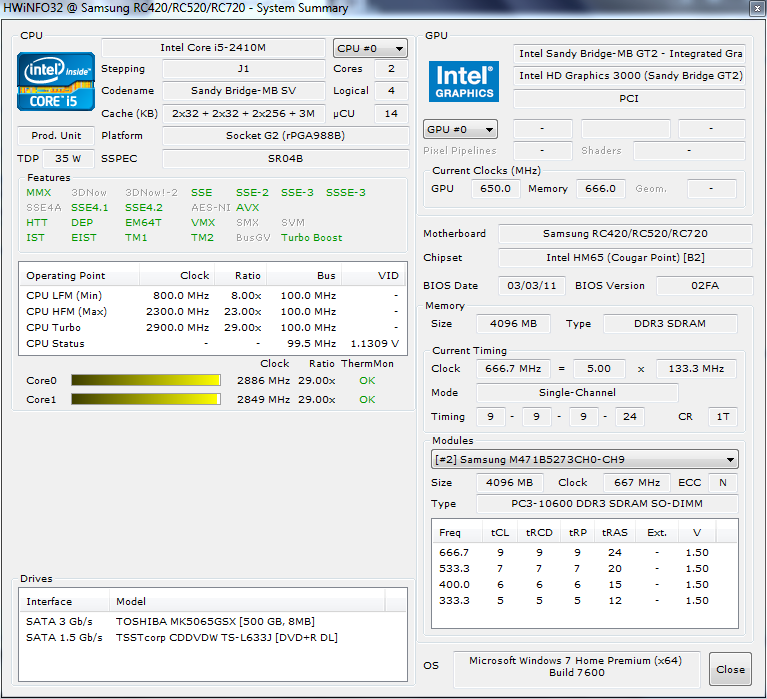
Task: Select the TSSTcorp CDDVDW TS-L633J drive row
Action: coord(213,637)
